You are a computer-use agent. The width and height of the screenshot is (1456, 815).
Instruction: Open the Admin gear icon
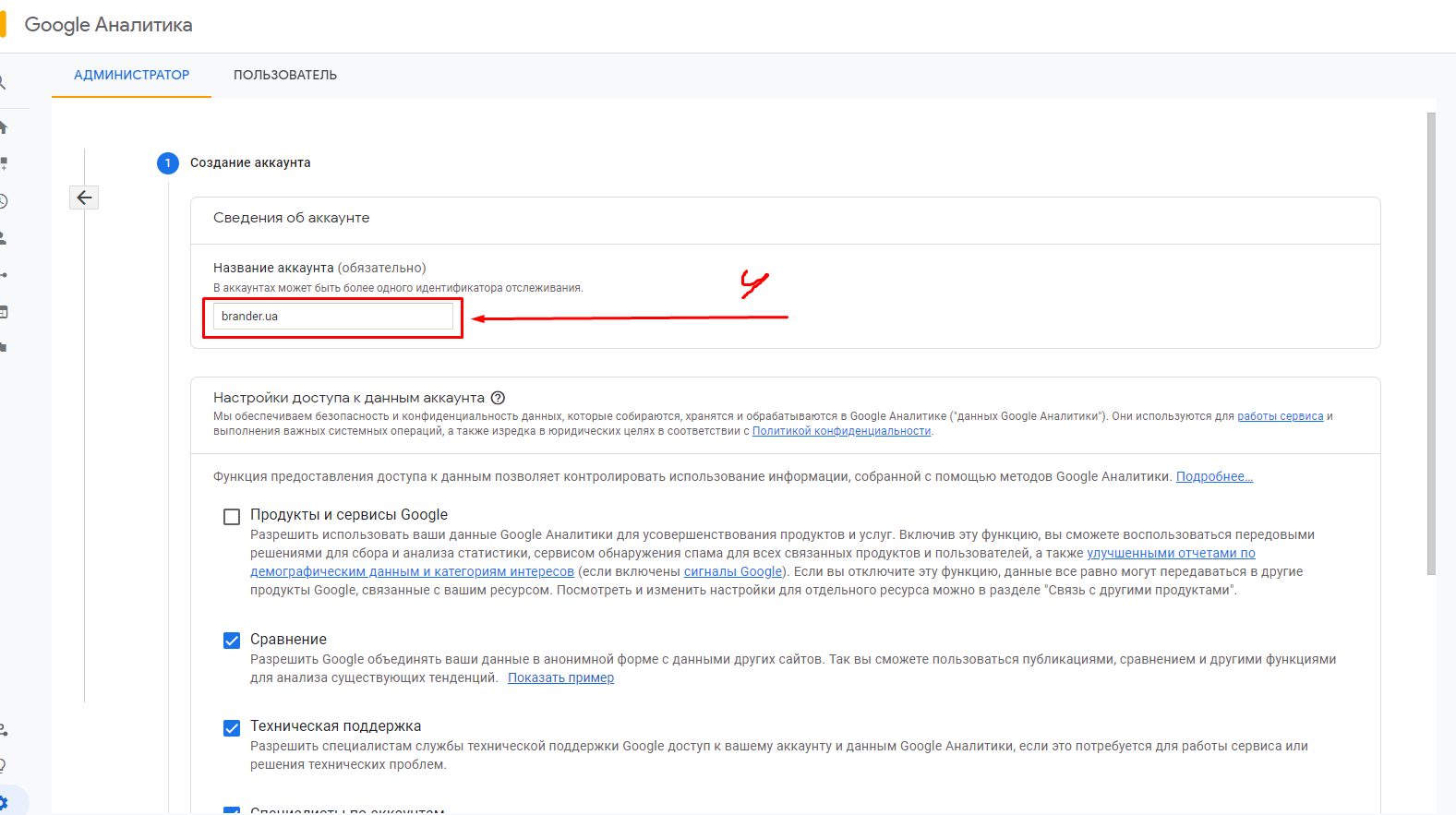(4, 802)
